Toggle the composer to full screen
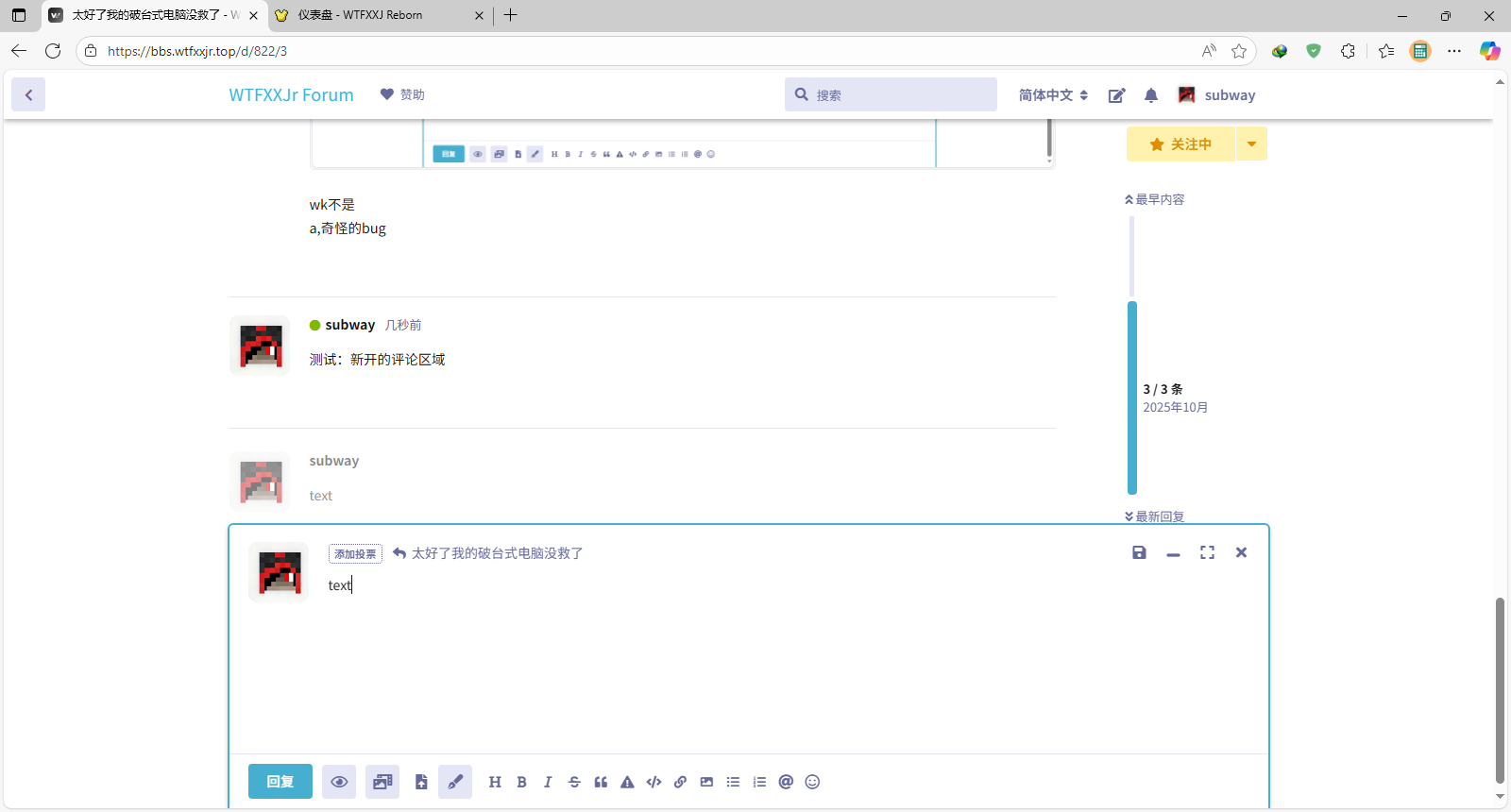This screenshot has width=1511, height=812. (1207, 552)
